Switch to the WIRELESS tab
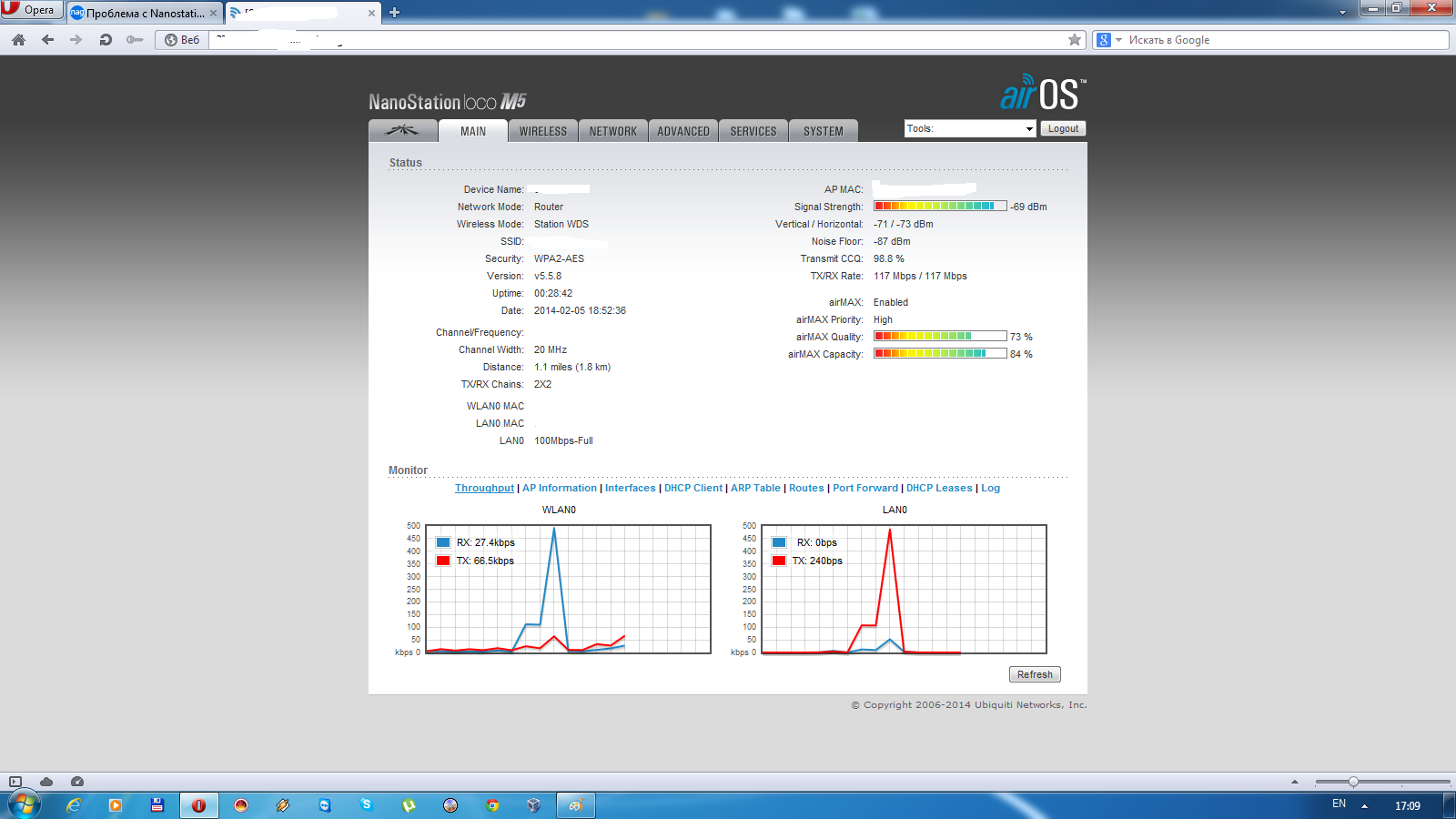This screenshot has height=819, width=1456. click(543, 131)
